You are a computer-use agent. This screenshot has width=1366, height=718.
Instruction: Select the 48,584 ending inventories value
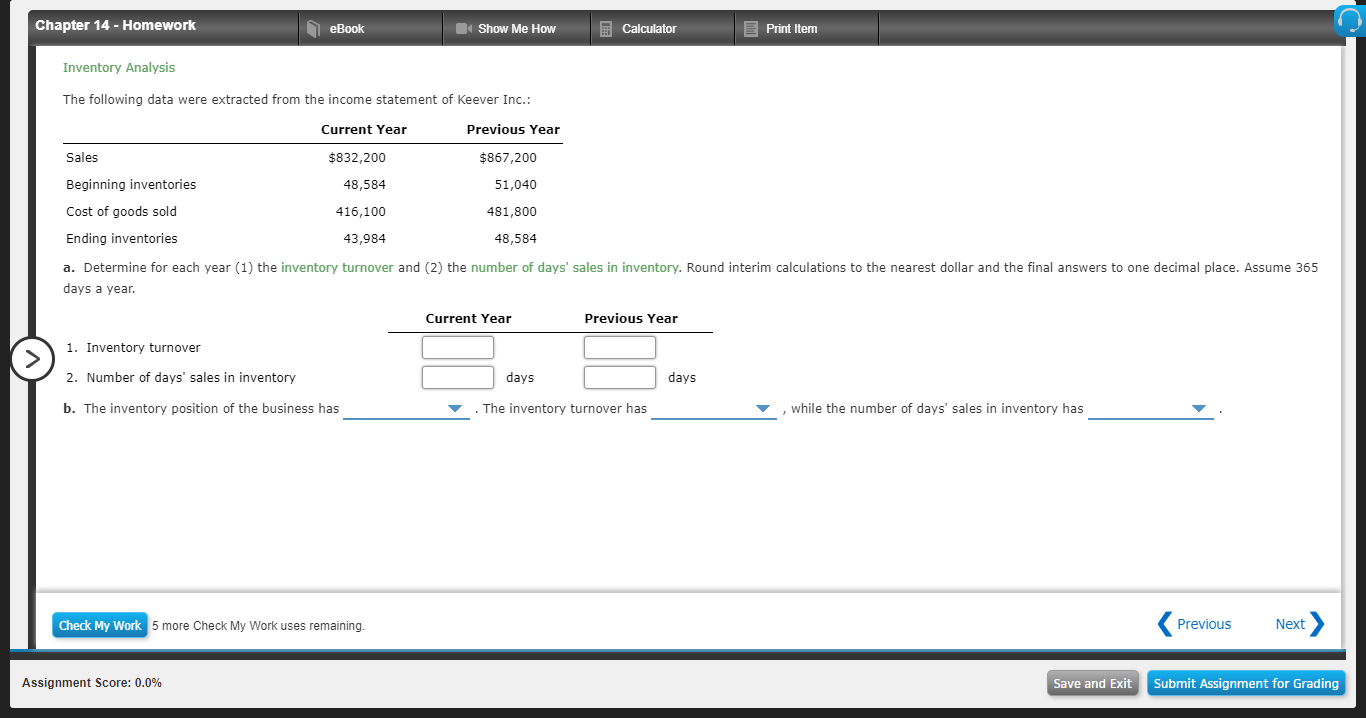point(516,239)
